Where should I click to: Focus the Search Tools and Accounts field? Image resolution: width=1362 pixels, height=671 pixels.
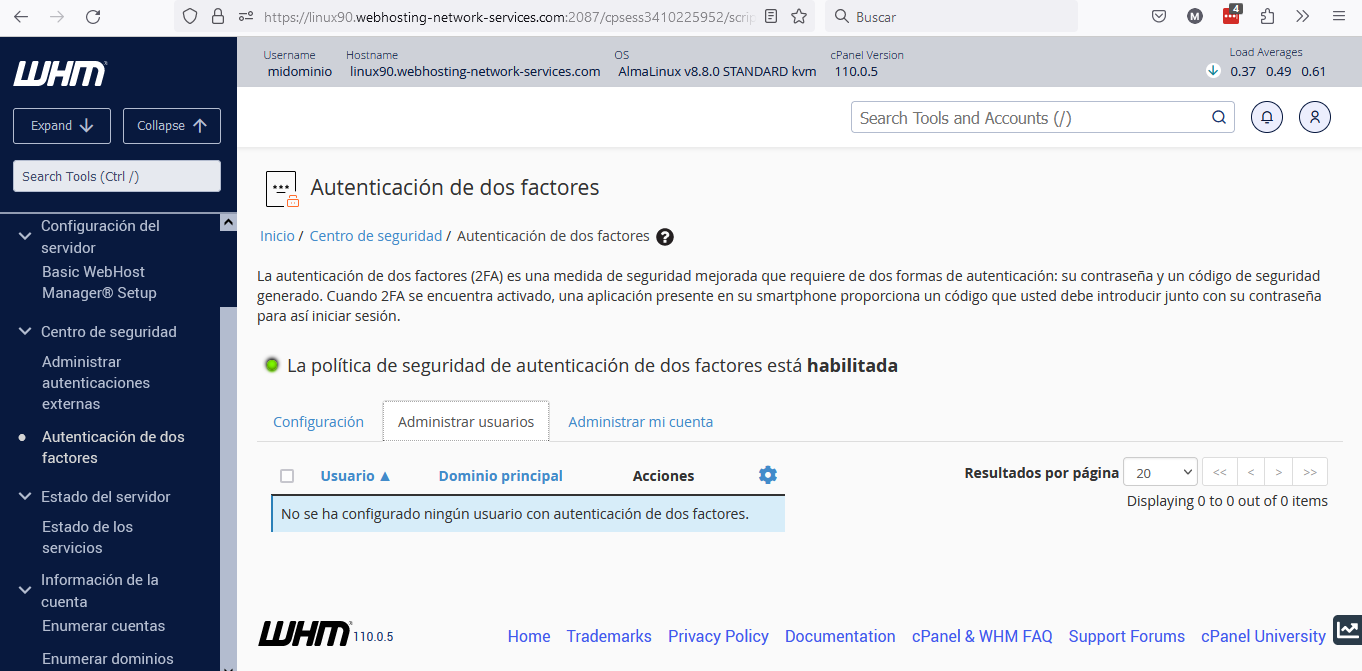(x=1030, y=117)
